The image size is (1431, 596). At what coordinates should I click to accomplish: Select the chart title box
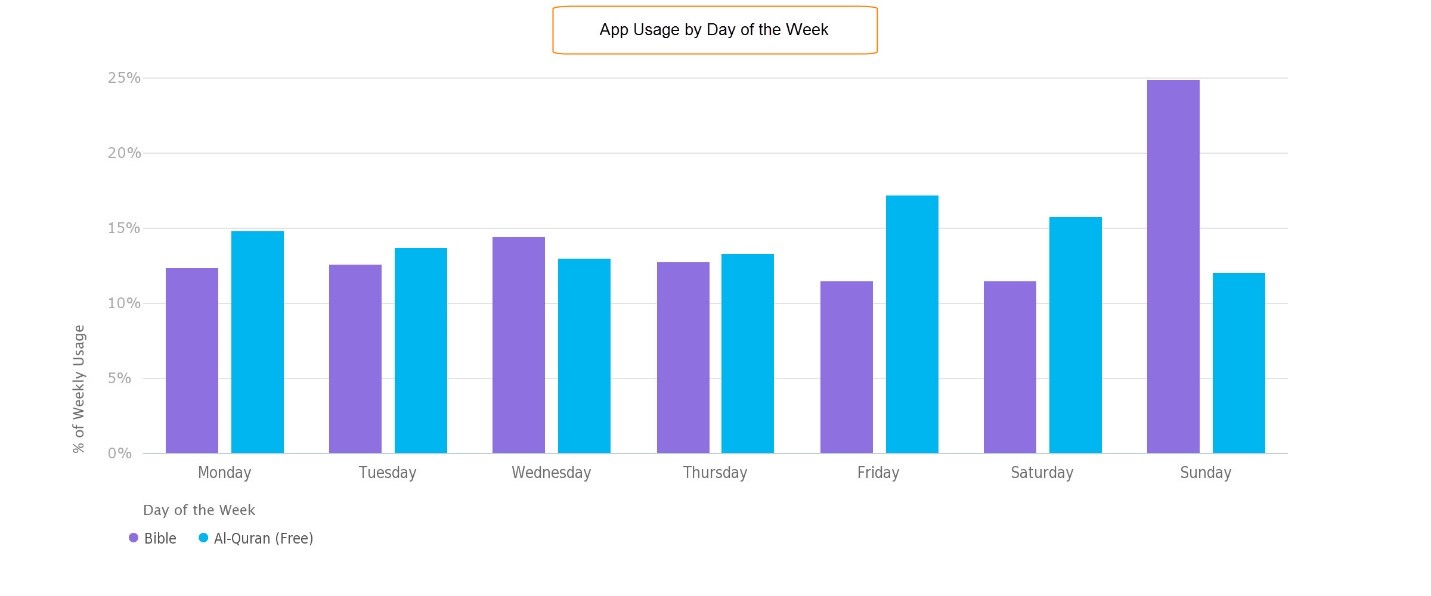coord(715,30)
